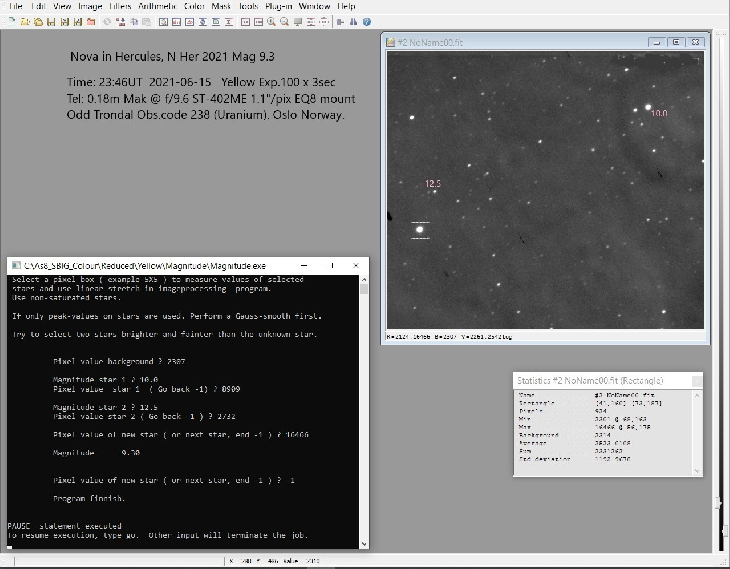Minimize the NoName00.fit image window

tap(655, 42)
